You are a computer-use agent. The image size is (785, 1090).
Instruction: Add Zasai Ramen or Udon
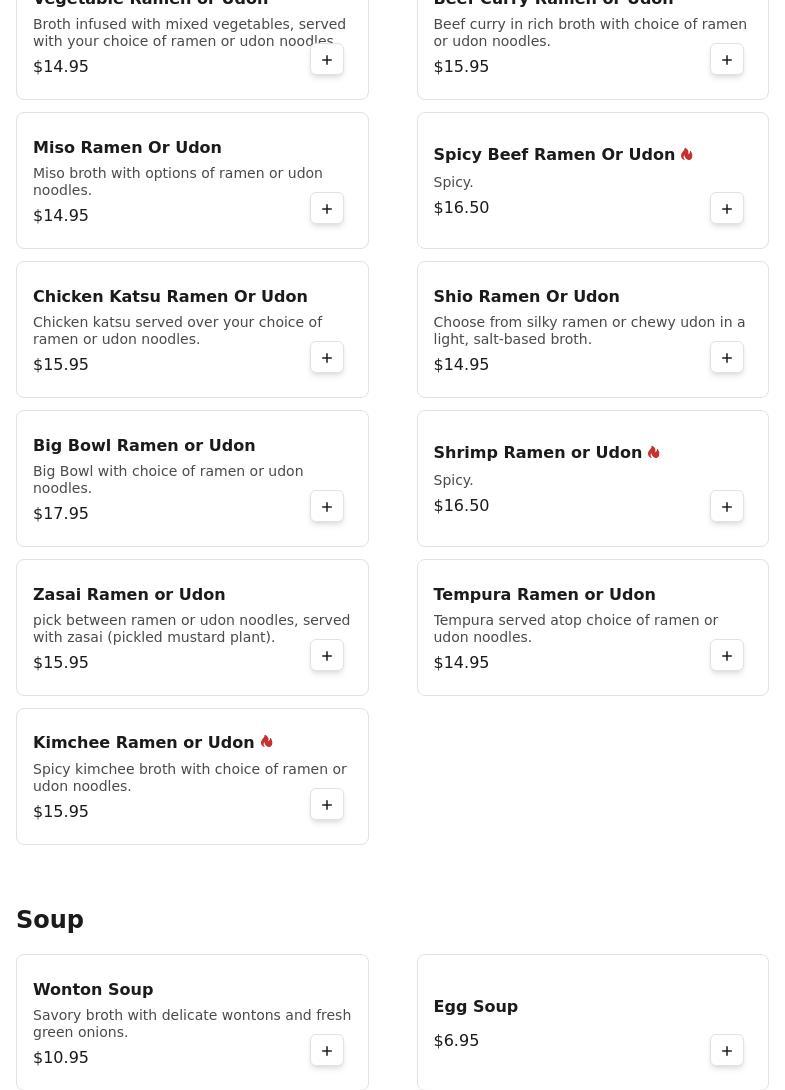[x=327, y=656]
